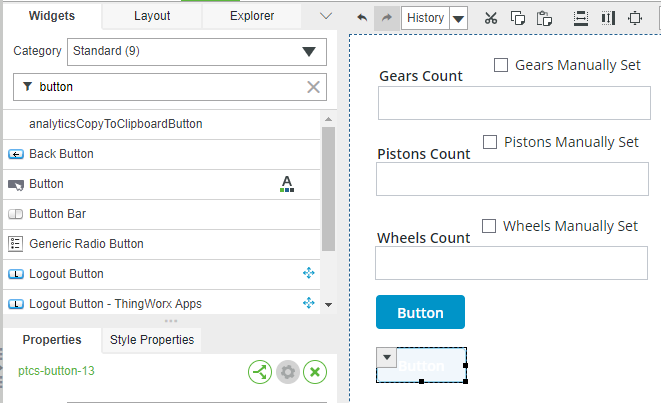Click the copy icon in toolbar

tap(518, 18)
